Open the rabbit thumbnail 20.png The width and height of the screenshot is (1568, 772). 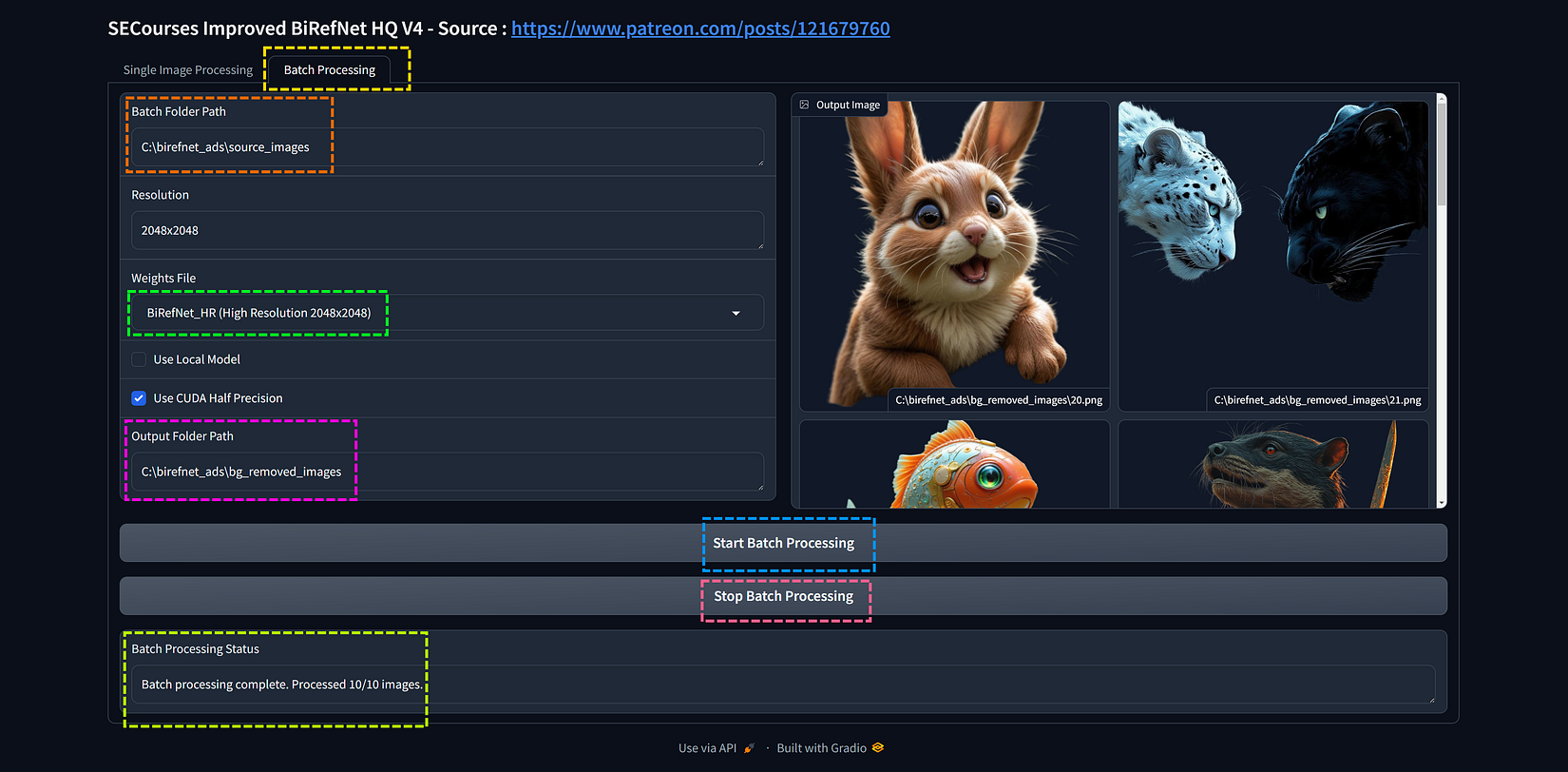954,256
